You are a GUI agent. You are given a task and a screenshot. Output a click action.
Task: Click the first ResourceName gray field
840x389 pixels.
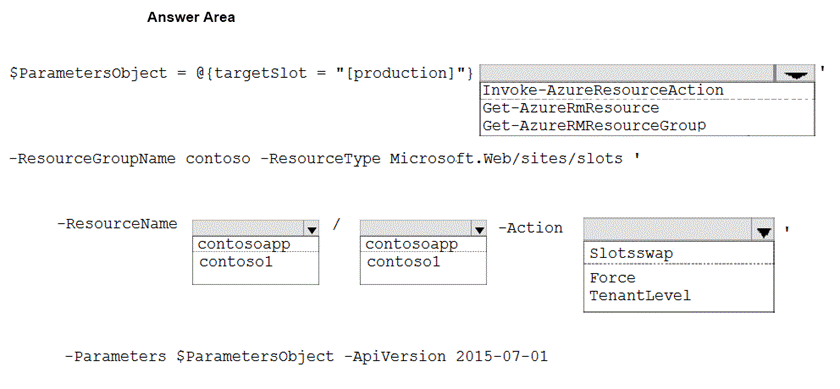pos(248,228)
